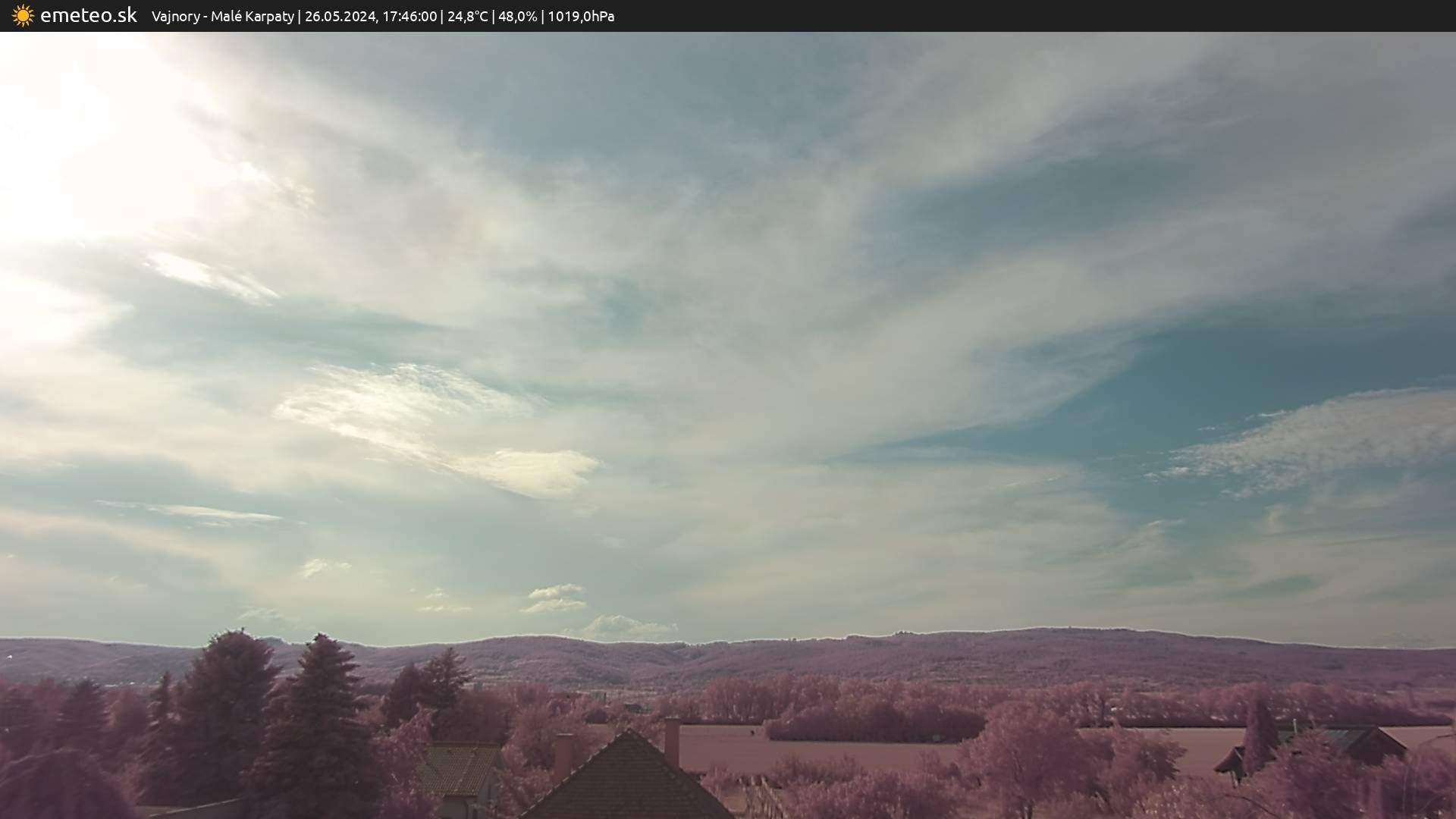Click the 24,8°C temperature reading

coord(467,17)
